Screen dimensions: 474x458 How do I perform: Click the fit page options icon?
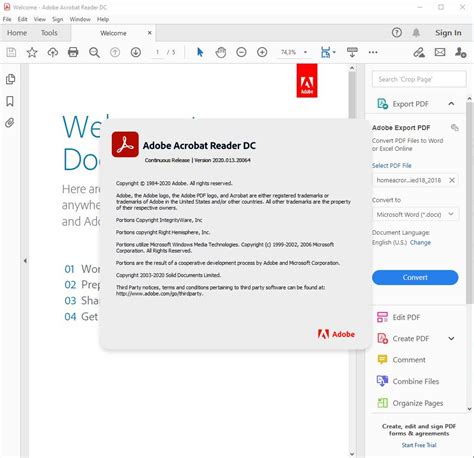(325, 52)
